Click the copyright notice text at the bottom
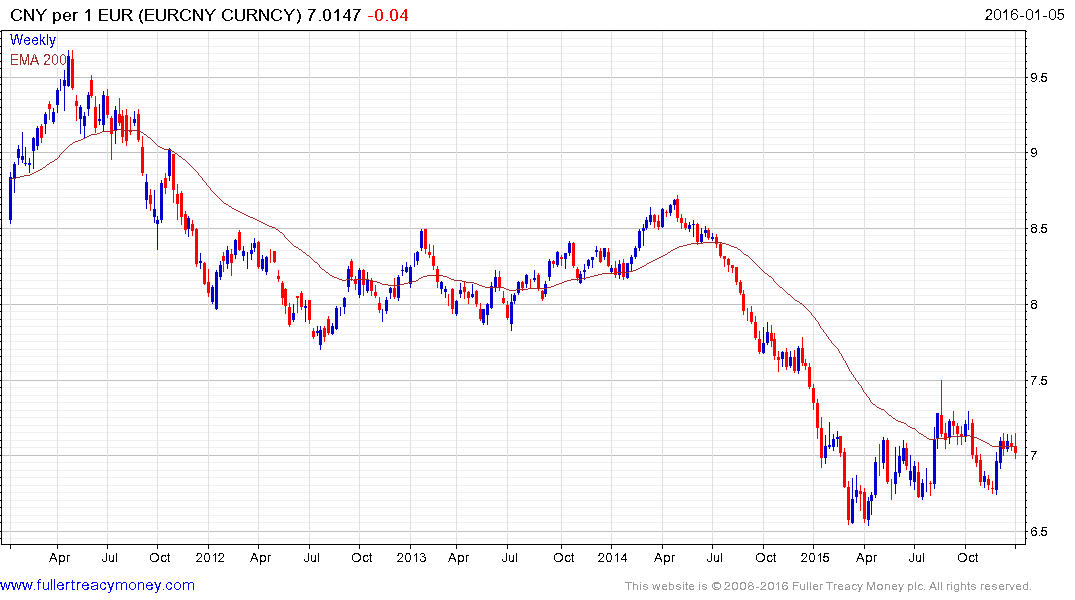The height and width of the screenshot is (600, 1075). tap(828, 586)
